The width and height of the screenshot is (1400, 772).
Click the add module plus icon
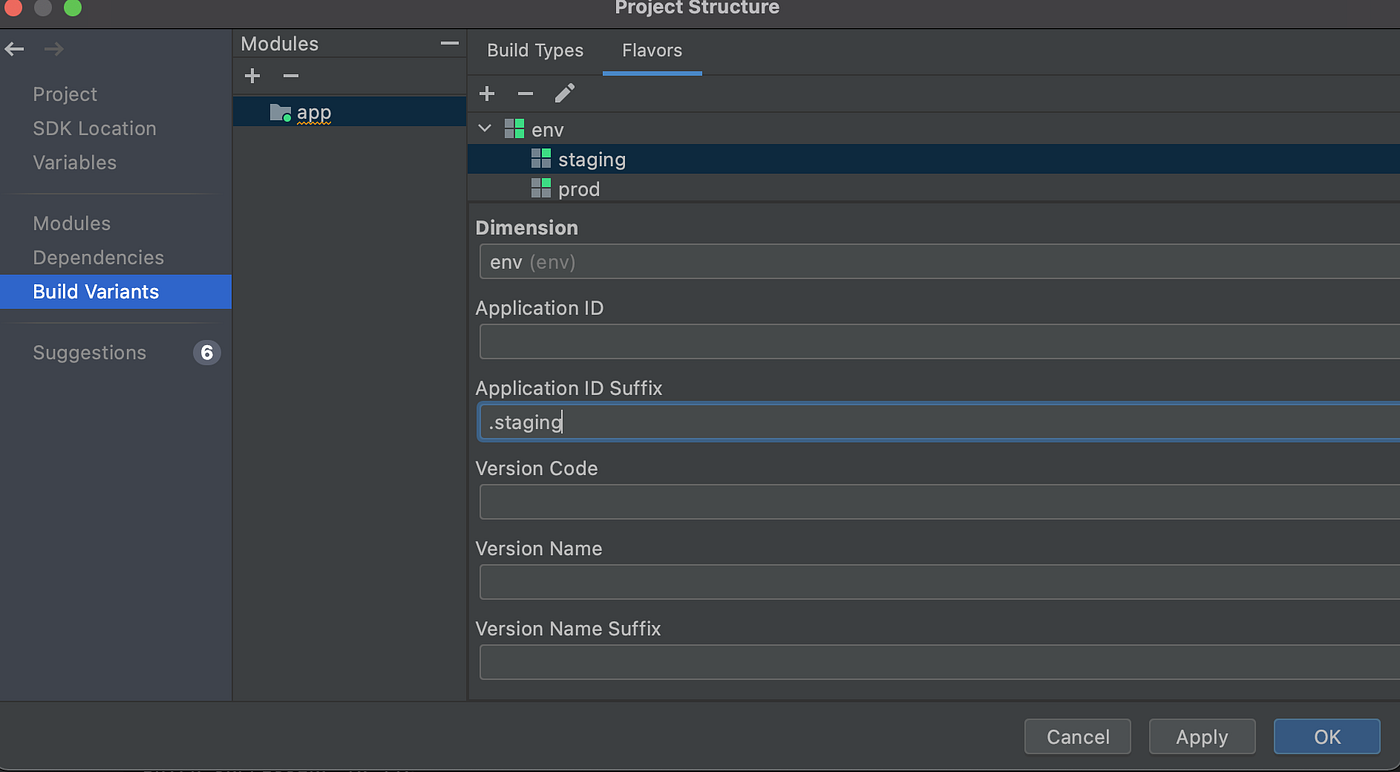(252, 76)
